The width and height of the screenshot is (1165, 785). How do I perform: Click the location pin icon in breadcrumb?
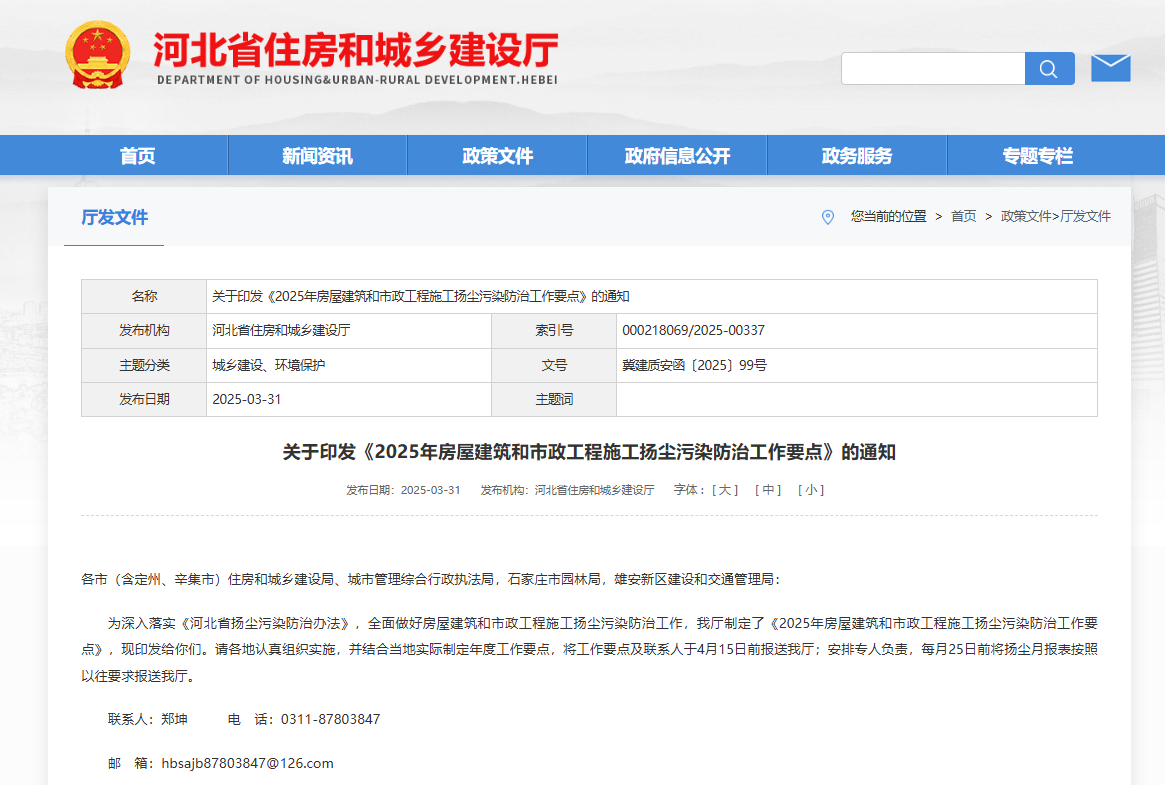(x=828, y=217)
